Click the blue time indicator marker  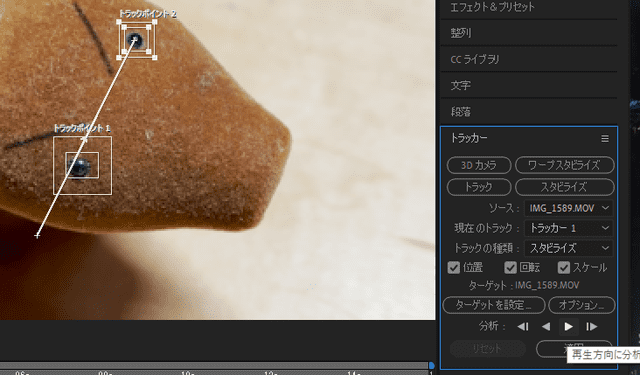click(x=431, y=365)
